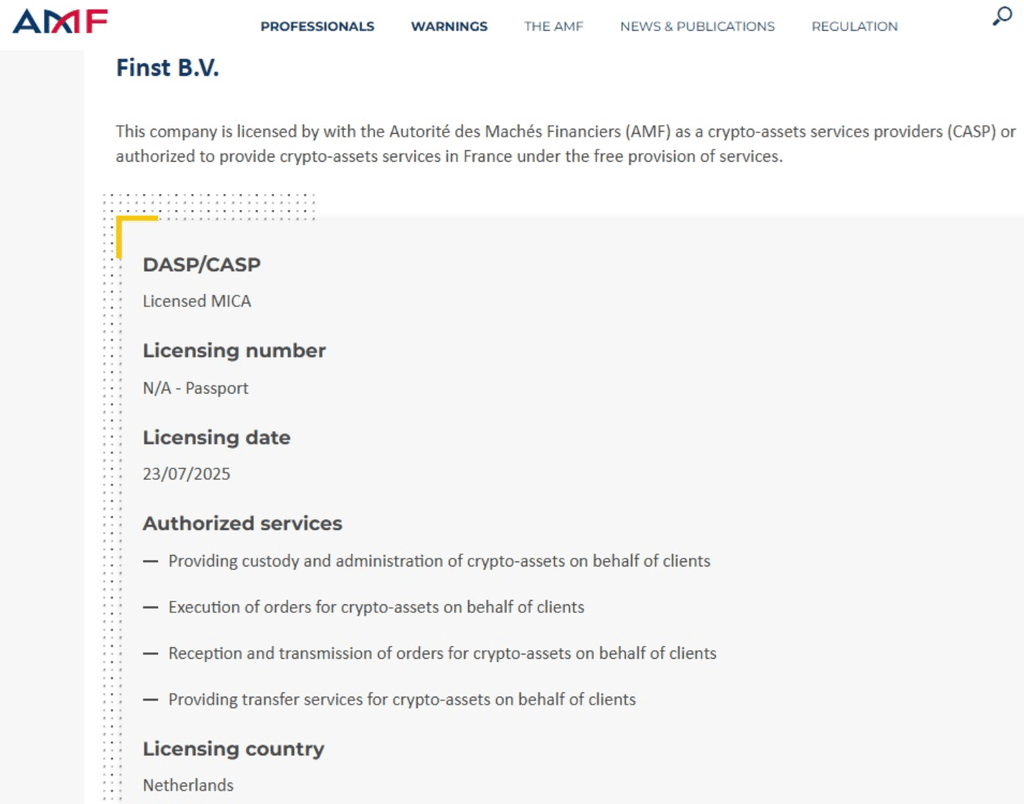This screenshot has height=804, width=1024.
Task: Click the Authorized services heading
Action: tap(242, 523)
